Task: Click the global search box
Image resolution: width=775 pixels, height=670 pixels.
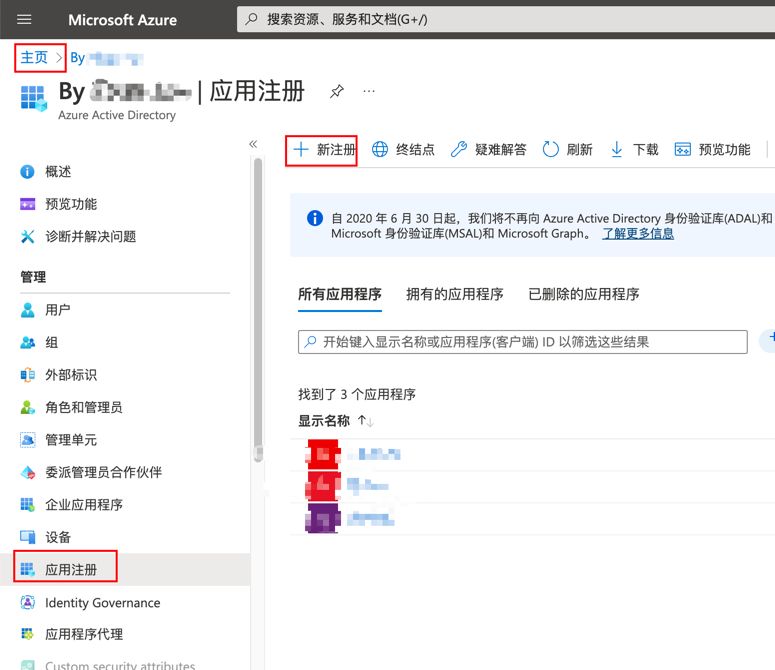Action: tap(500, 19)
